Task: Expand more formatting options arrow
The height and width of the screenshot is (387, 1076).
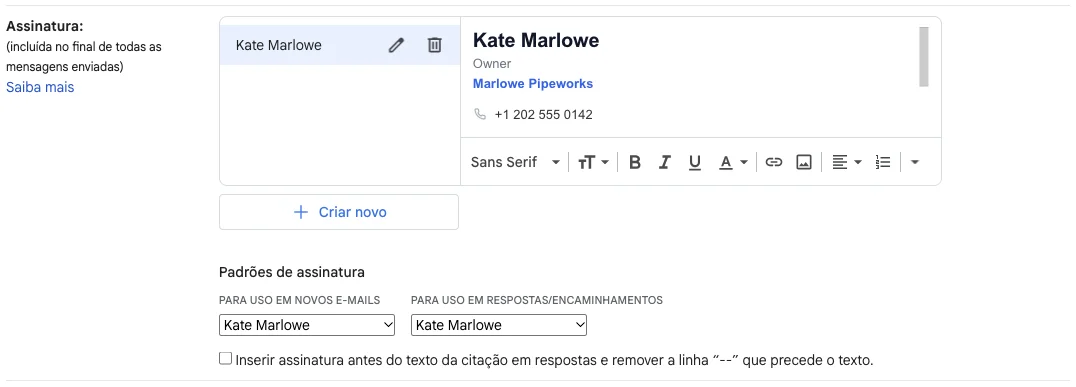Action: pyautogui.click(x=914, y=163)
